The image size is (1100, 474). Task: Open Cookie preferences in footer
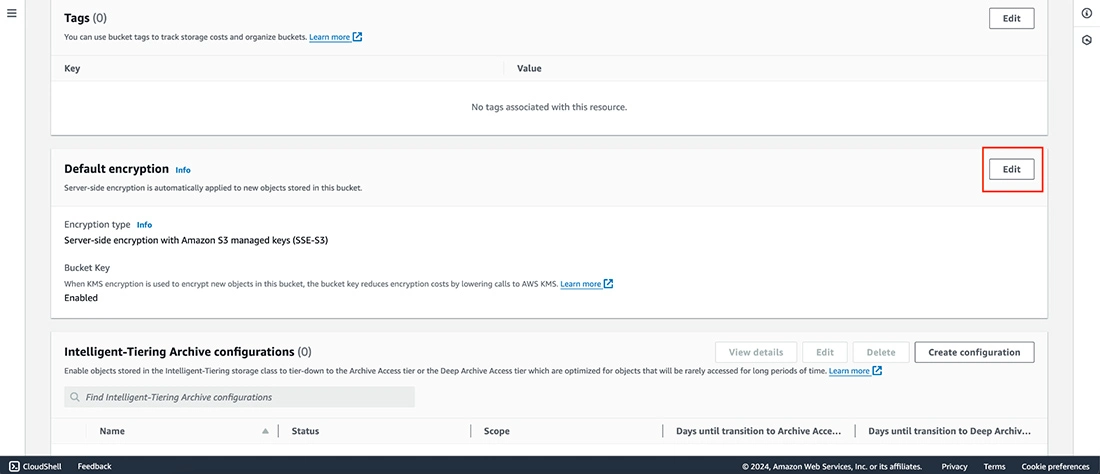click(1055, 466)
